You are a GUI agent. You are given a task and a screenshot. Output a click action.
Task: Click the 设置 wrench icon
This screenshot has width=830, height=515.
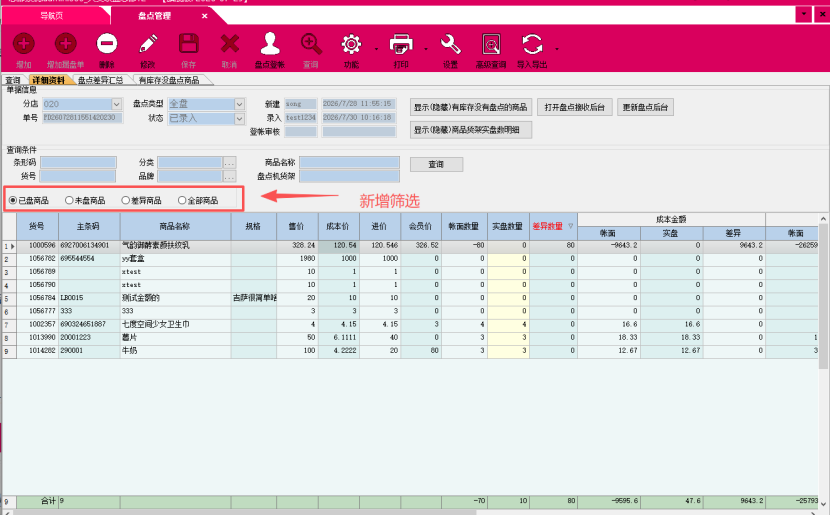[450, 44]
